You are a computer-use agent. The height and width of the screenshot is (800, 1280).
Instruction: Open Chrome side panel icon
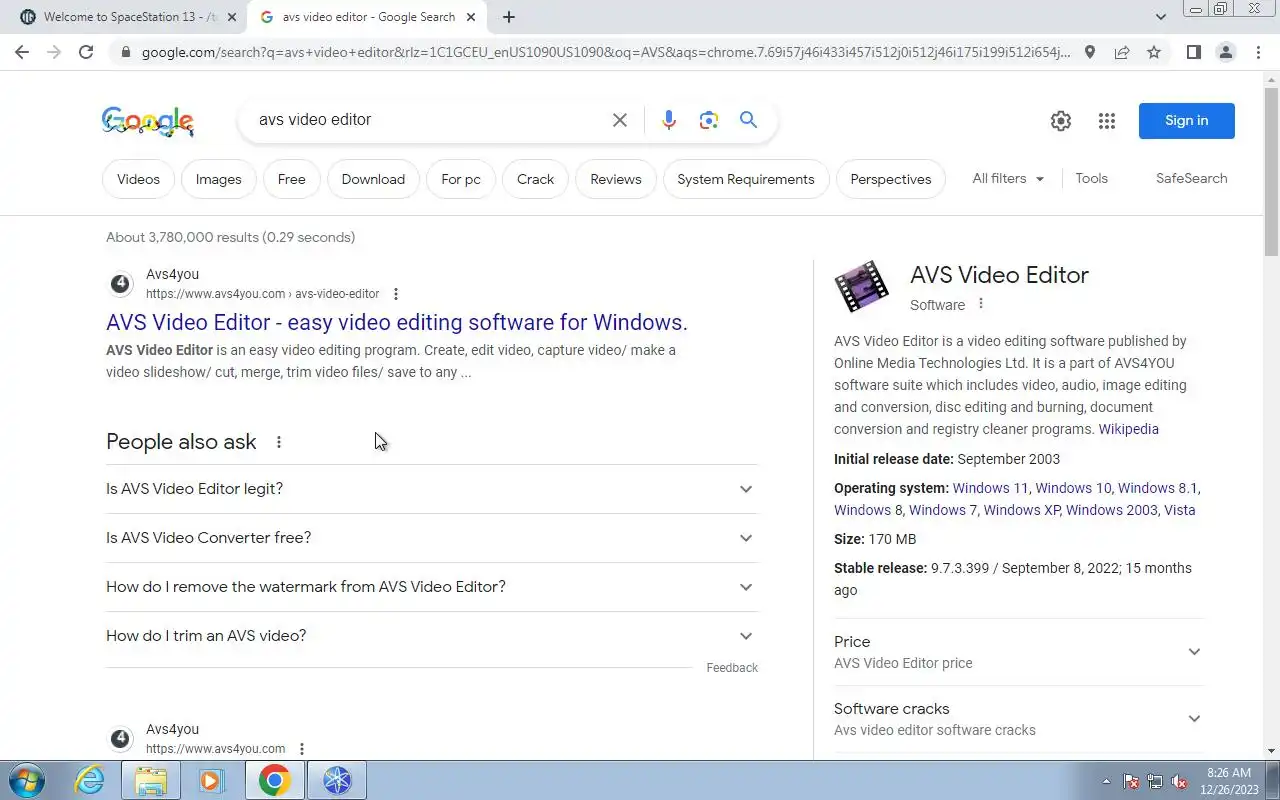pos(1193,52)
